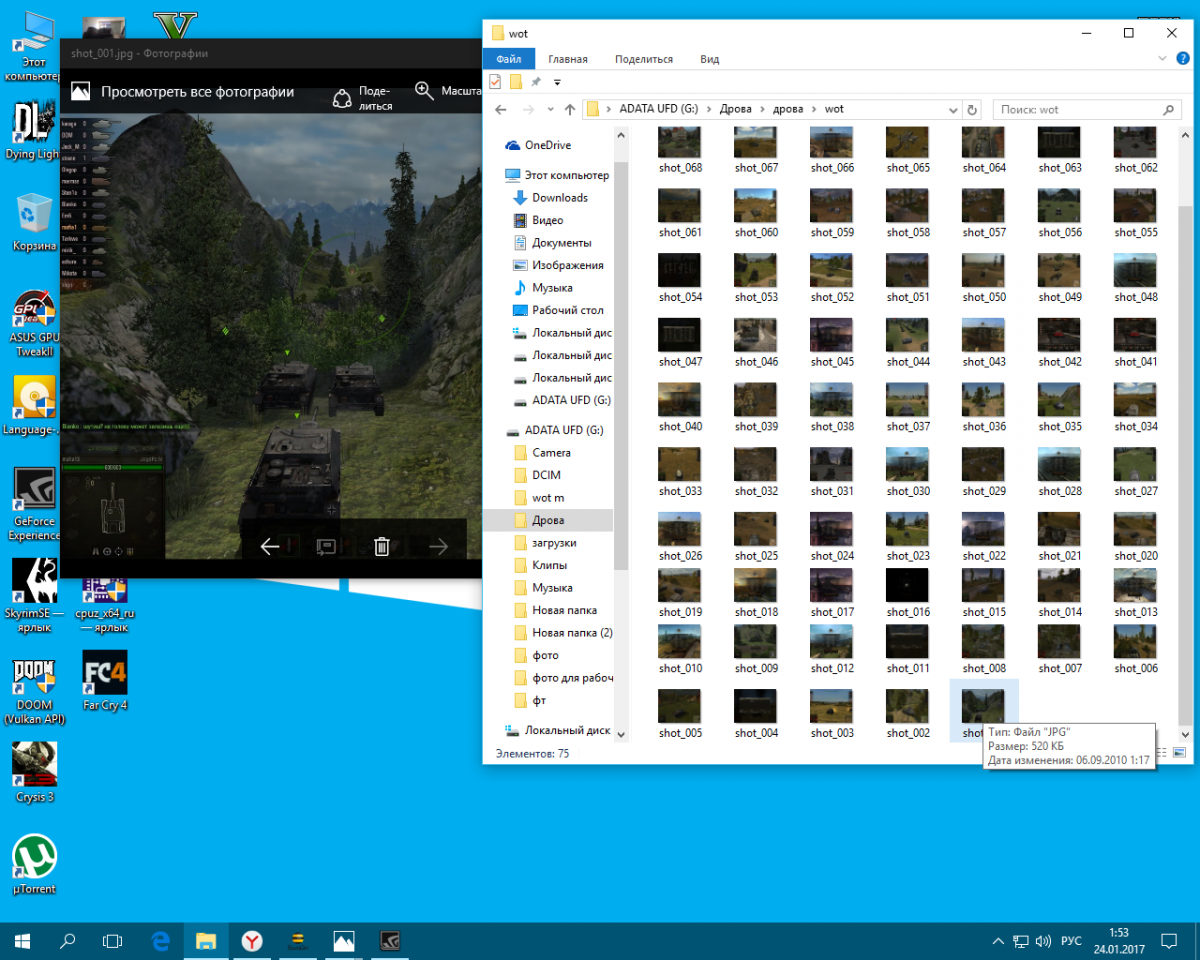The height and width of the screenshot is (960, 1200).
Task: Open µTorrent from the desktop
Action: [34, 864]
